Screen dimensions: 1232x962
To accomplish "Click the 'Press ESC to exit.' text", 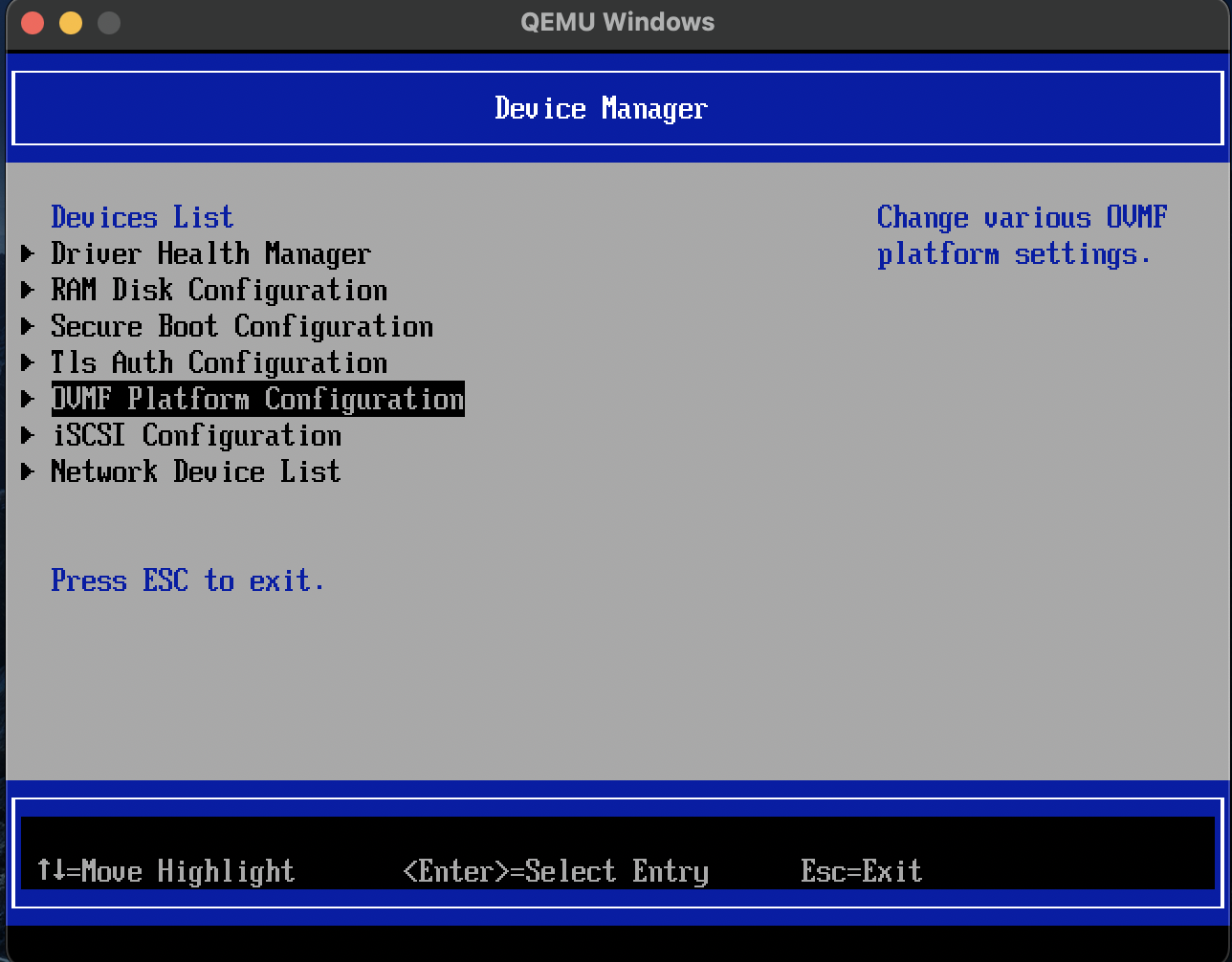I will coord(188,580).
